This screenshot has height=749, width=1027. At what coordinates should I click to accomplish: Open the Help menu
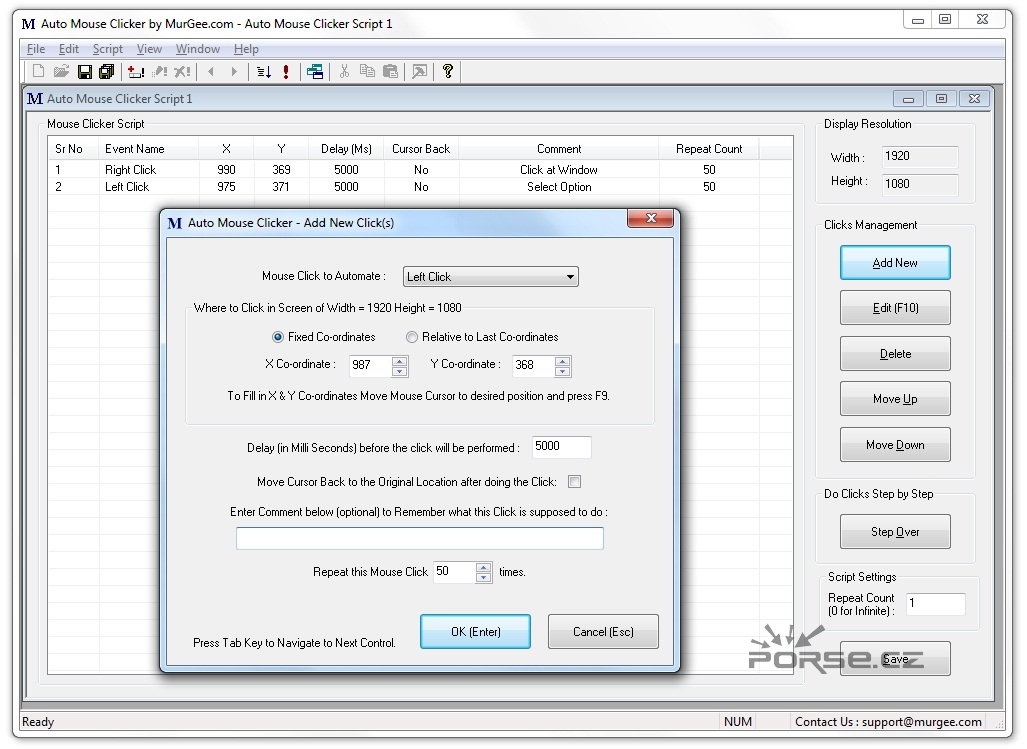pyautogui.click(x=246, y=49)
